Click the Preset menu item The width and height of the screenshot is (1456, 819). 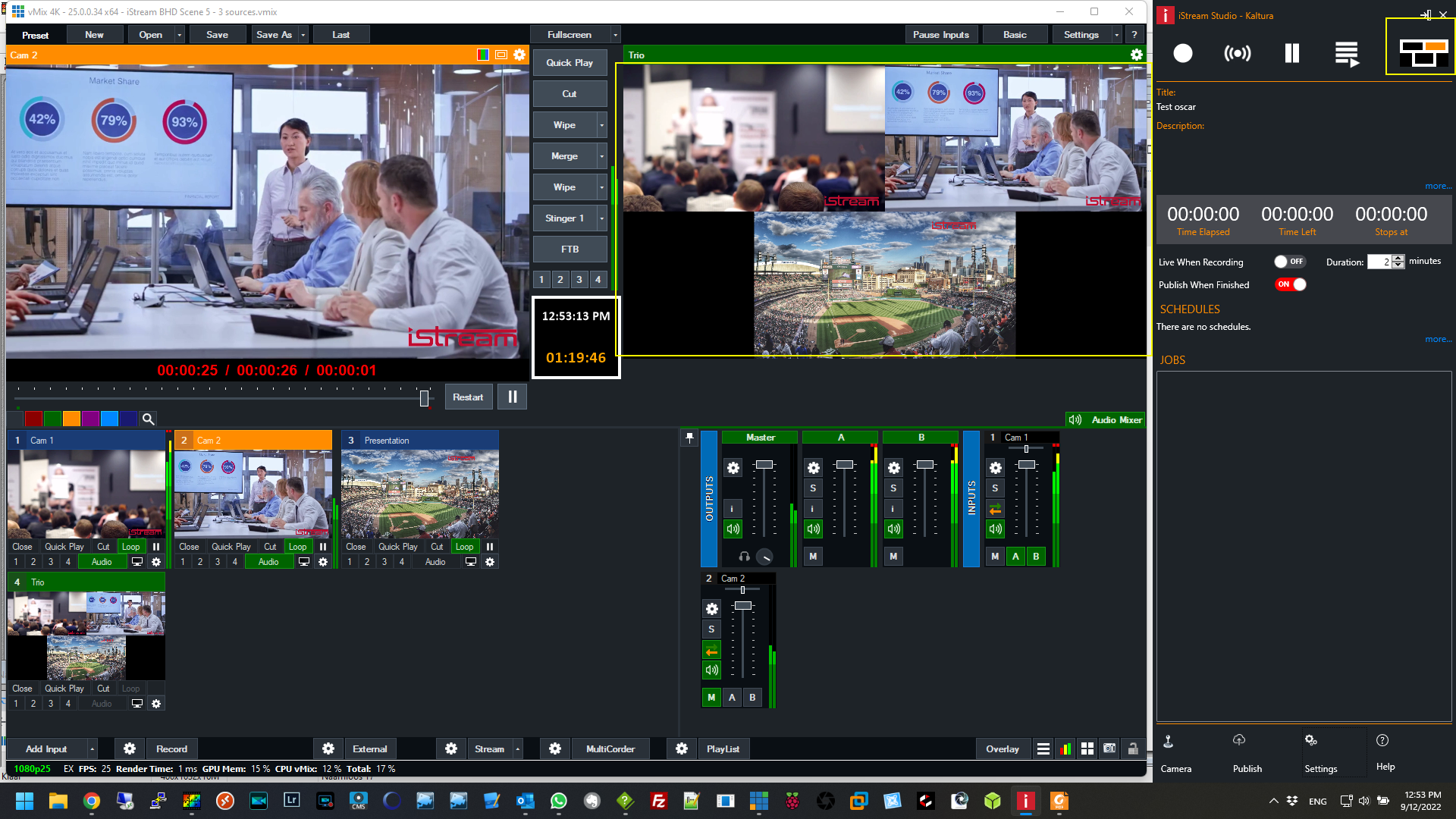pyautogui.click(x=35, y=35)
